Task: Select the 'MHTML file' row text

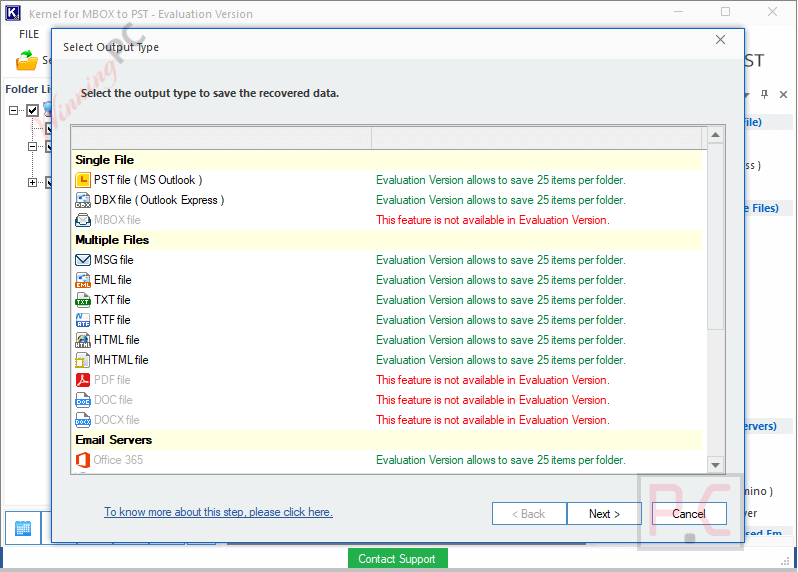Action: [121, 360]
